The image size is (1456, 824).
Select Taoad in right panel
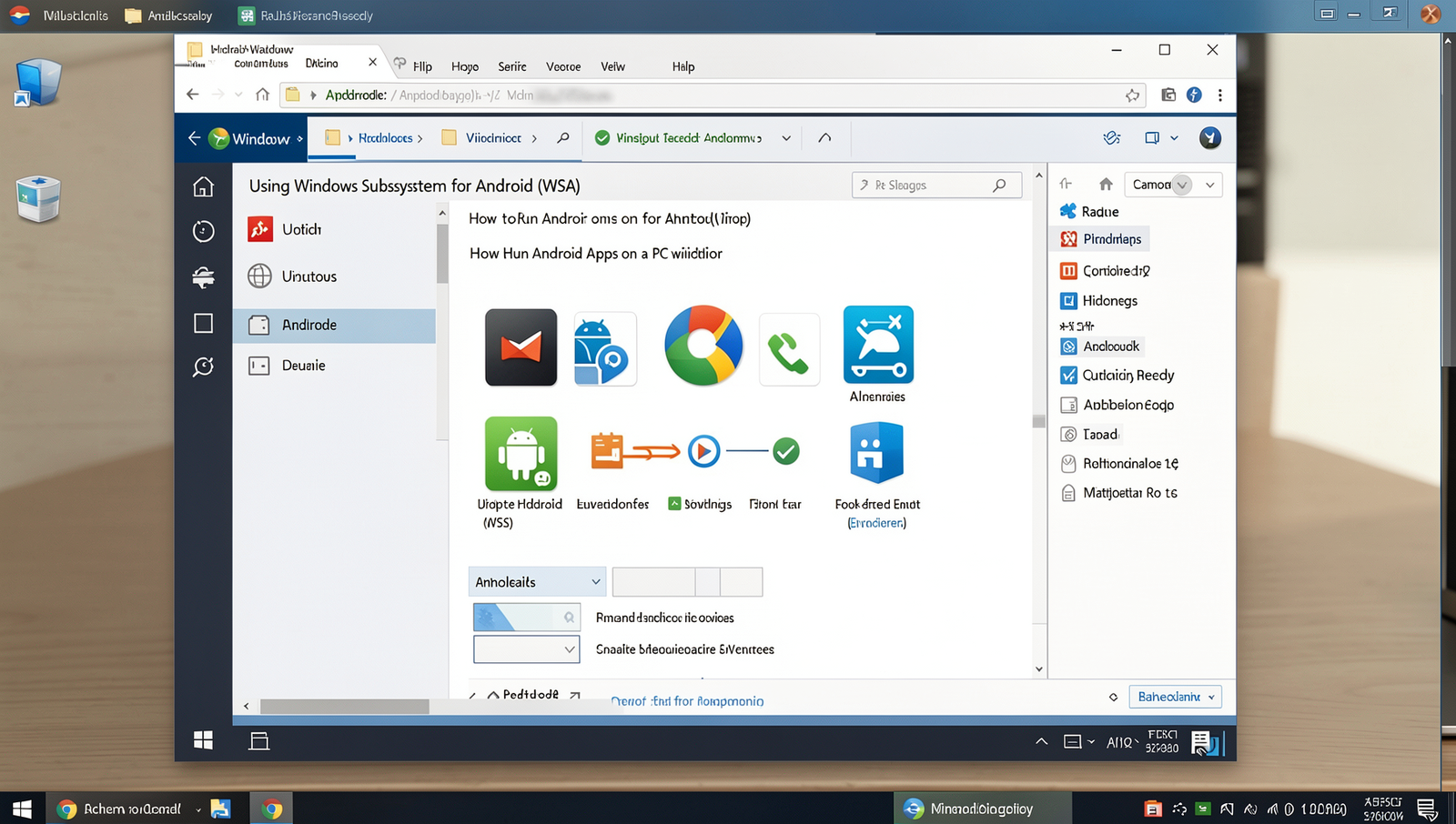tap(1090, 435)
